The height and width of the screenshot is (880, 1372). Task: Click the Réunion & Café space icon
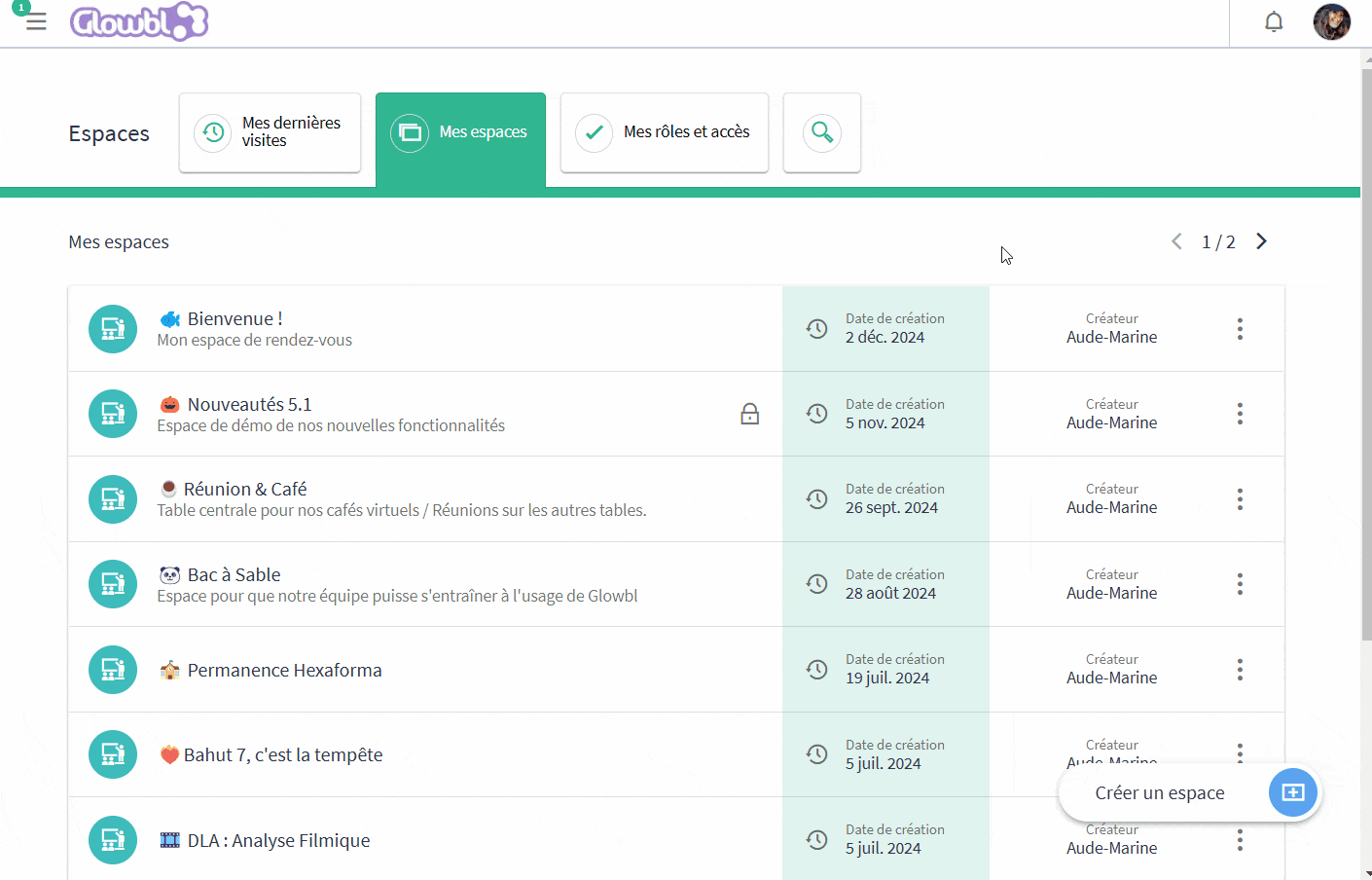click(113, 499)
